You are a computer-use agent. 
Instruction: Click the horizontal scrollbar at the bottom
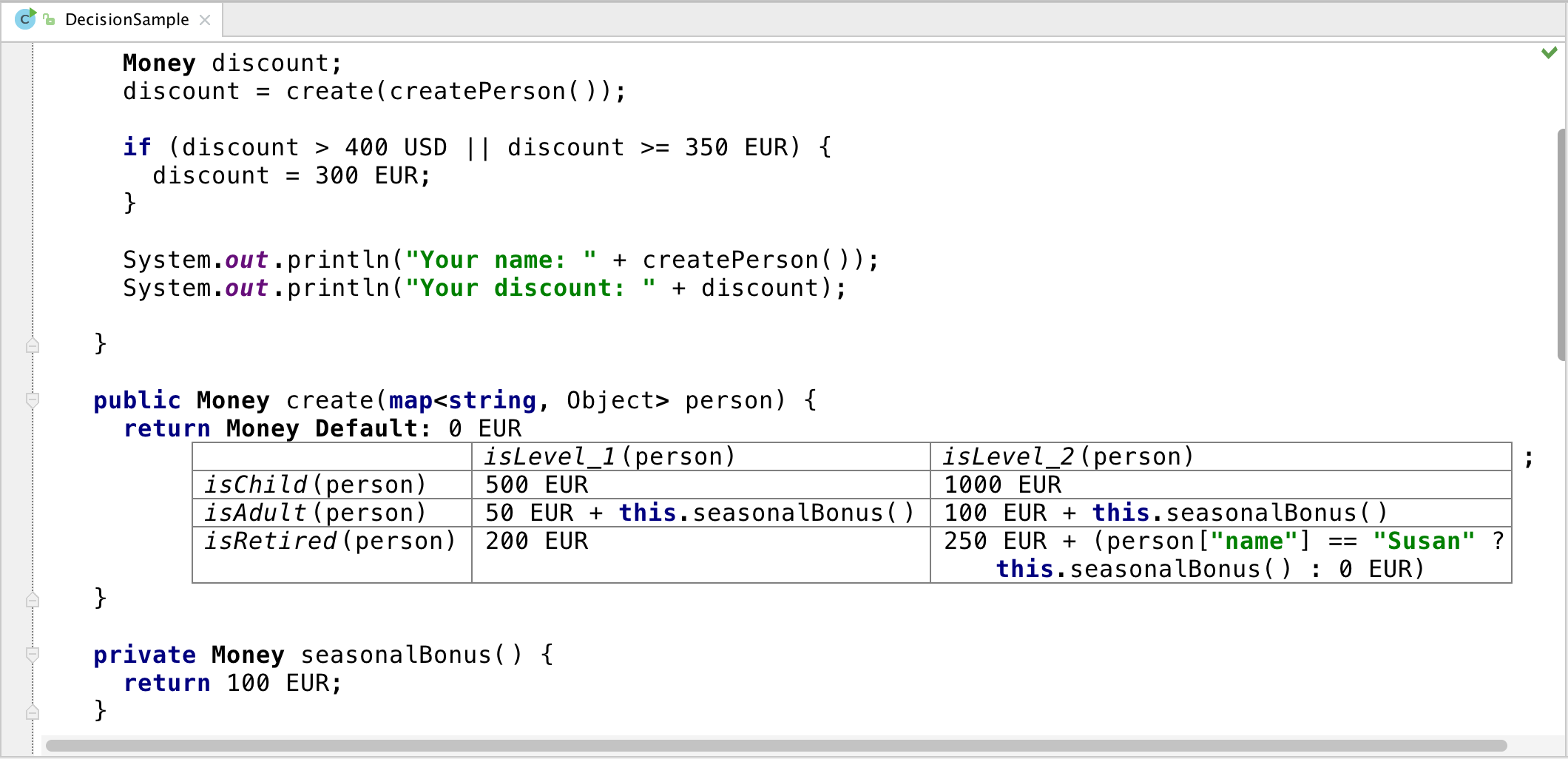[777, 746]
